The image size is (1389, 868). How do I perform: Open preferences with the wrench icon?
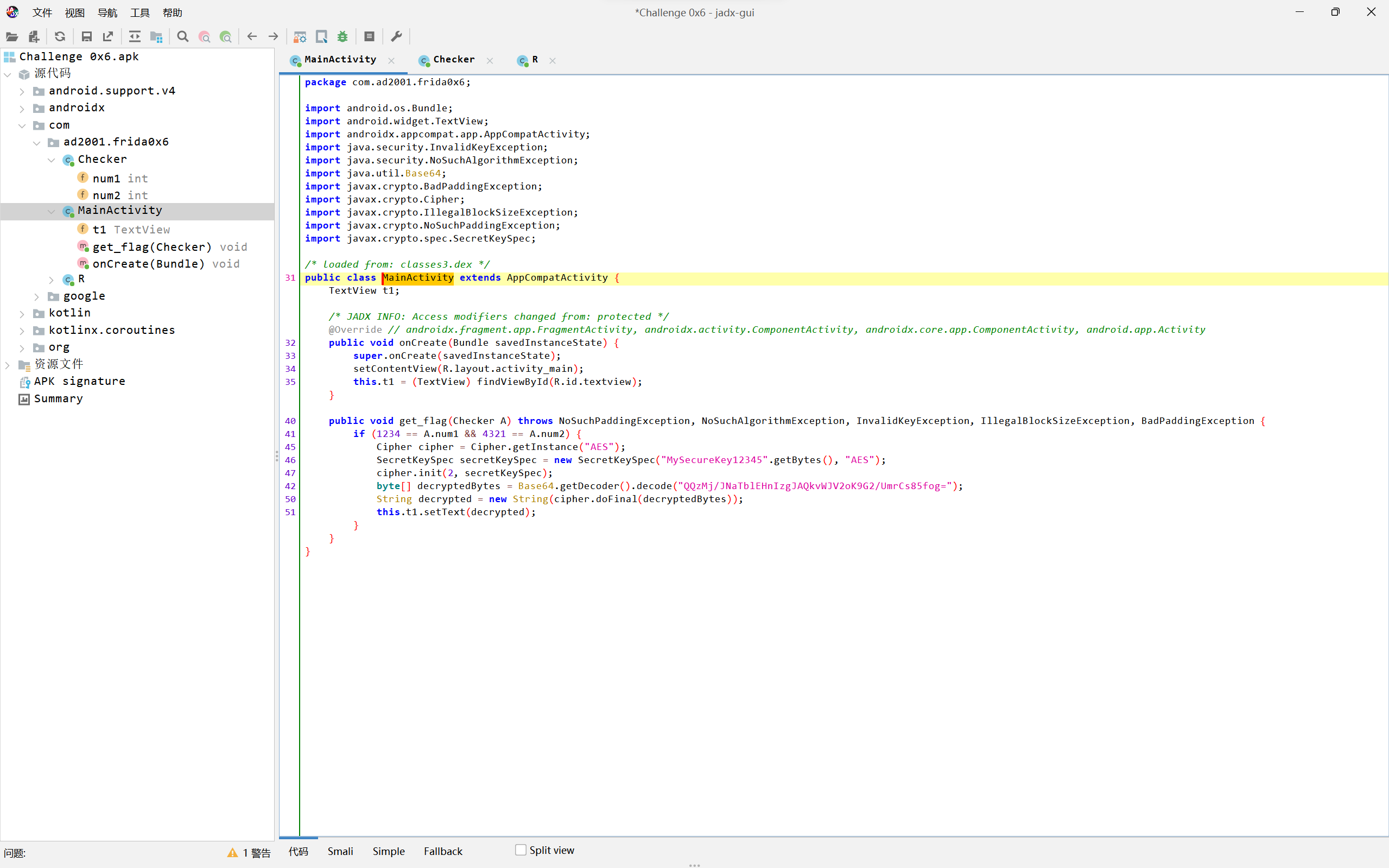(x=396, y=37)
